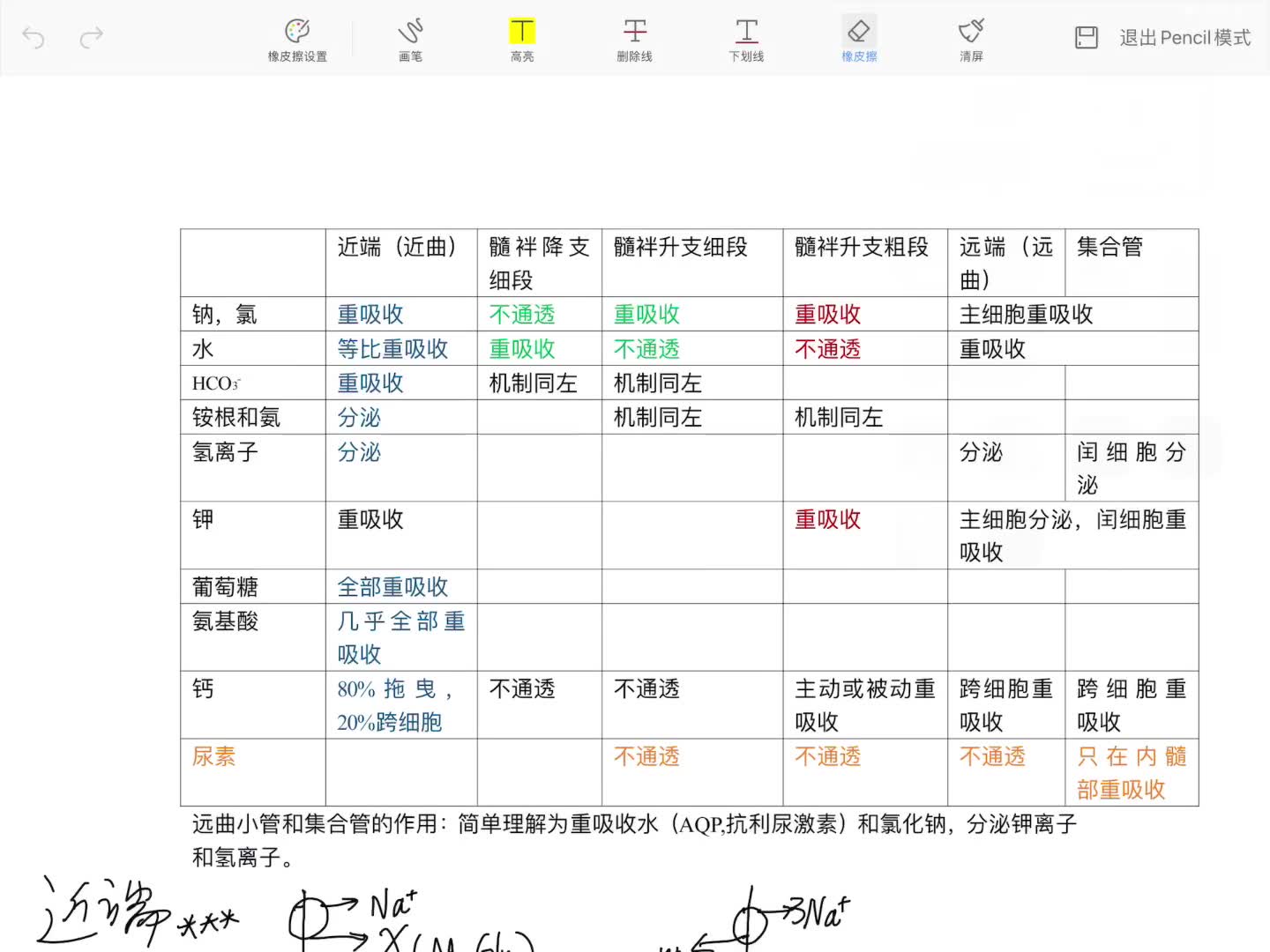Image resolution: width=1270 pixels, height=952 pixels.
Task: Click the 主细胞分泌，闰细胞重吸收 cell
Action: click(1073, 536)
